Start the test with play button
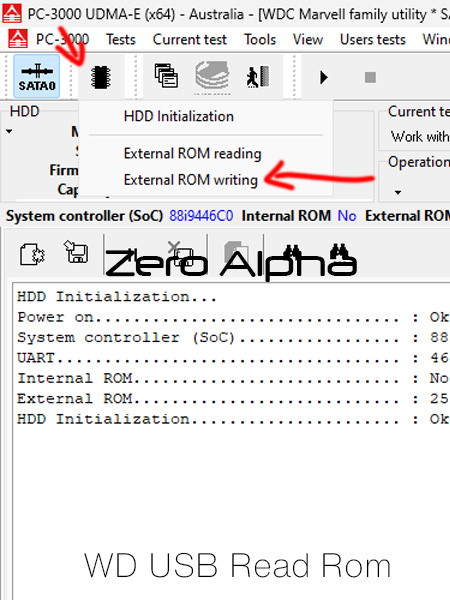 pyautogui.click(x=324, y=77)
